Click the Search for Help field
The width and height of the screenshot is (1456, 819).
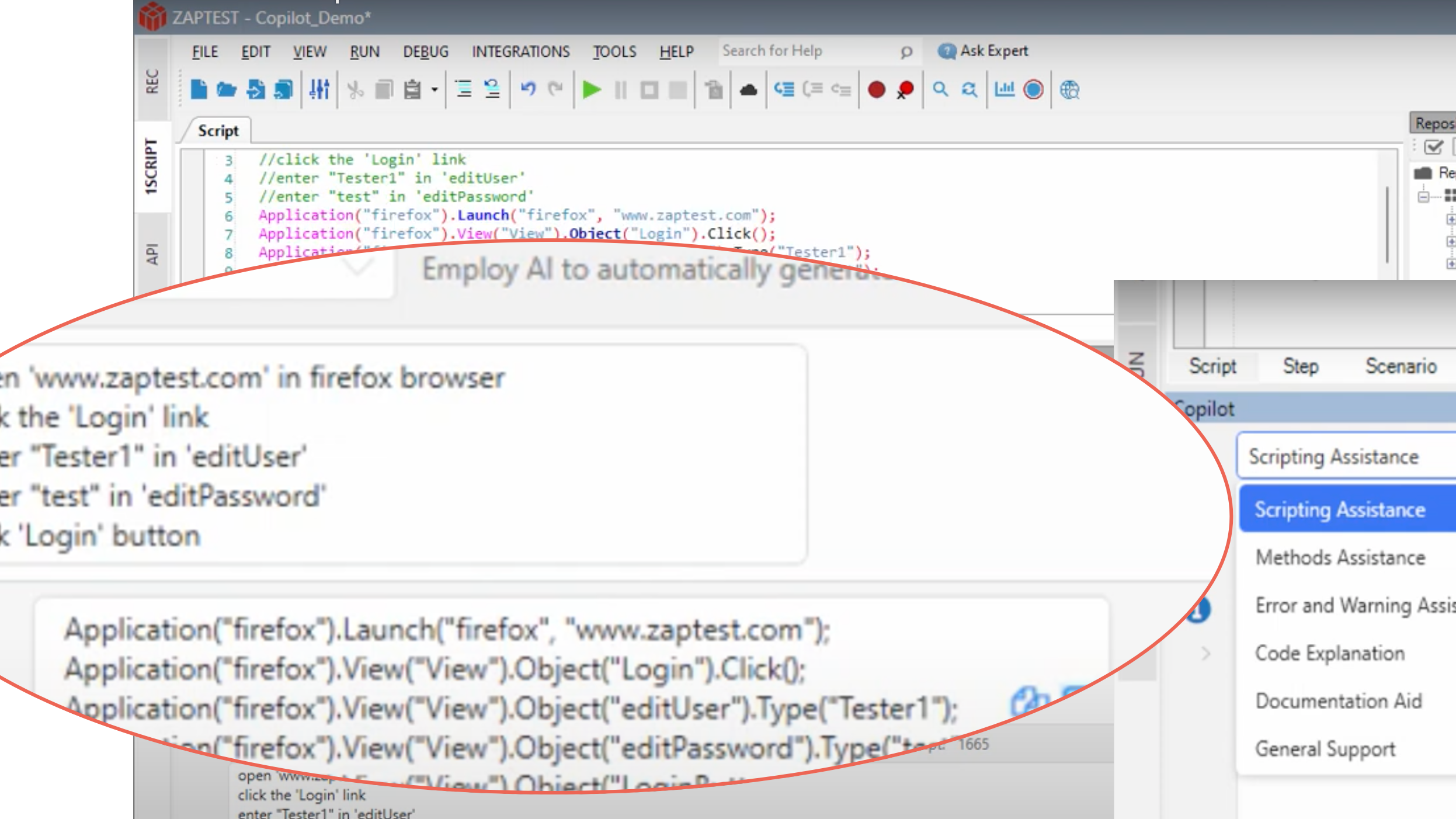(806, 51)
